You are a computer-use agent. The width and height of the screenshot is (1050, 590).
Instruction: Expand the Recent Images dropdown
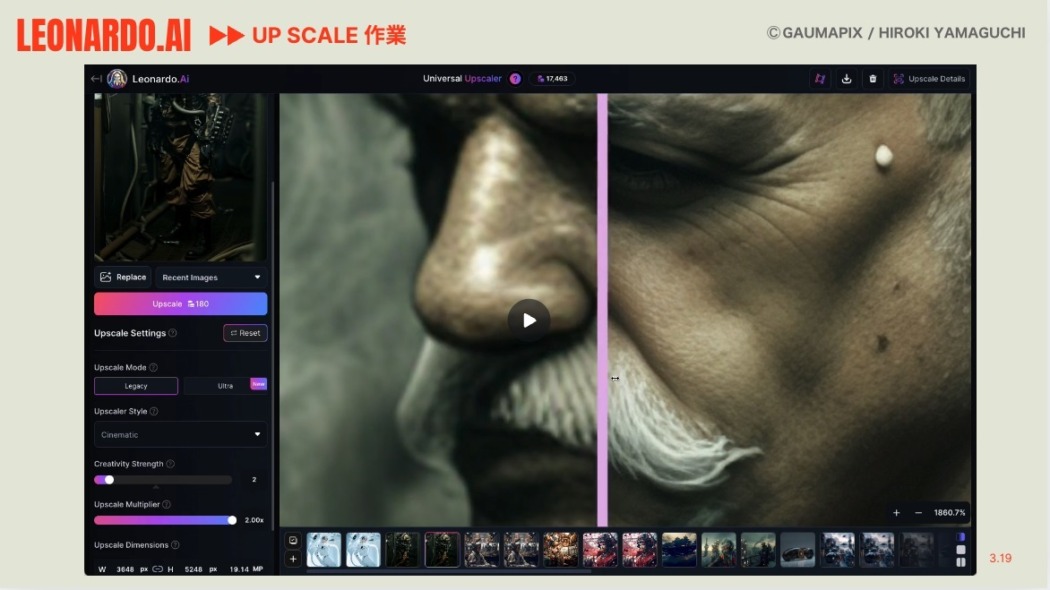(x=211, y=277)
